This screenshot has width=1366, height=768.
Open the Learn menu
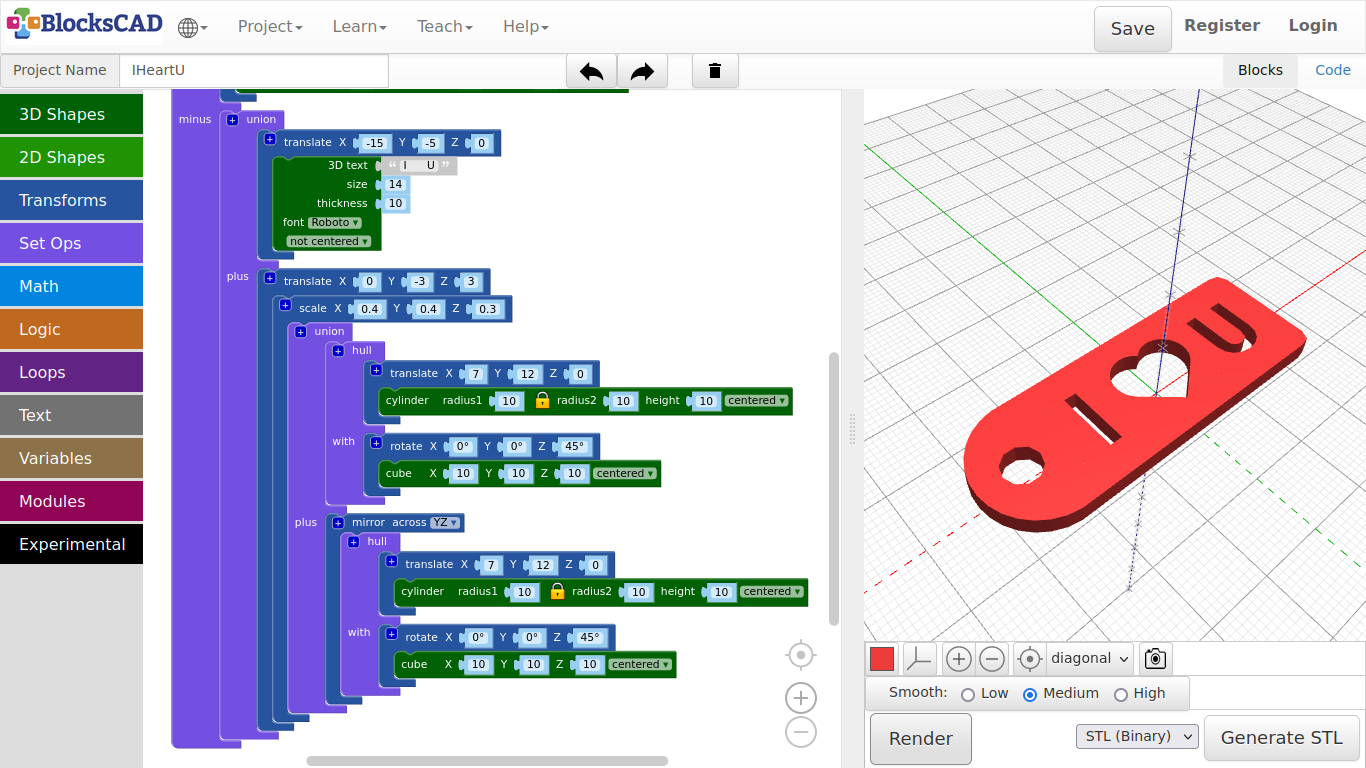tap(359, 27)
